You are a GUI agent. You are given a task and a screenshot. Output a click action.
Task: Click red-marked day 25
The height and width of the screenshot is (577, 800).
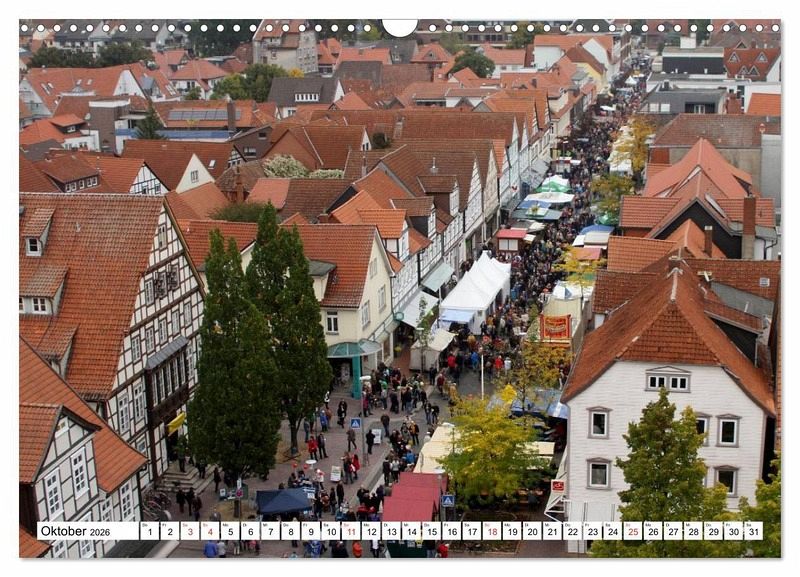coord(632,531)
